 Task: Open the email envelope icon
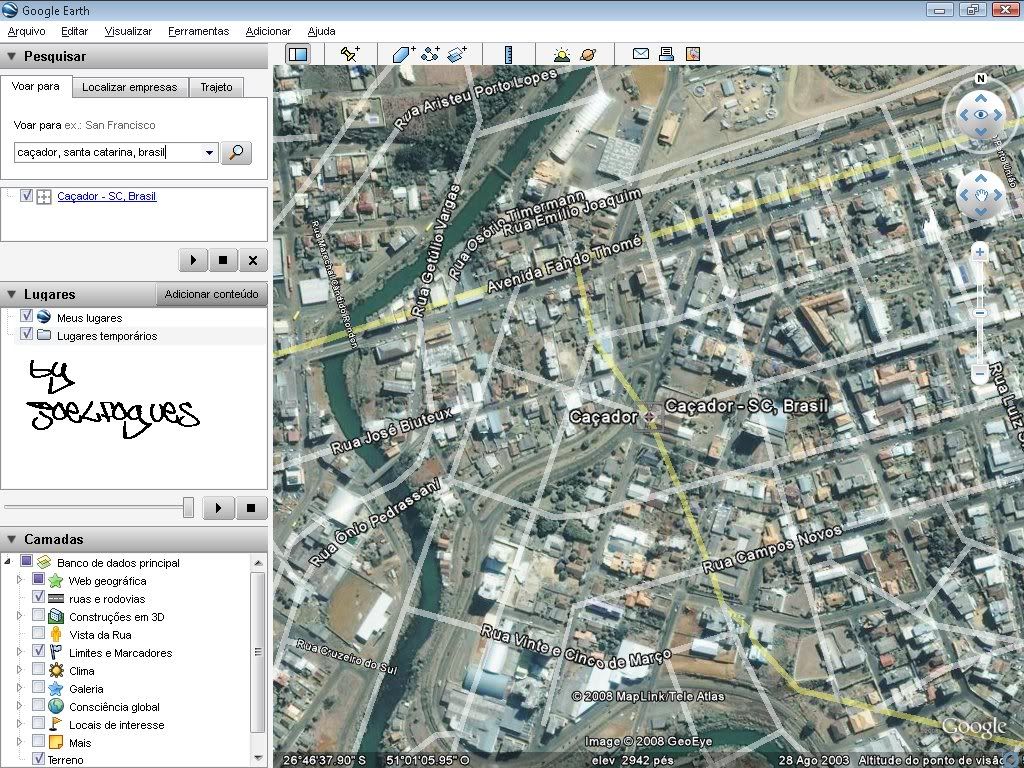point(641,54)
